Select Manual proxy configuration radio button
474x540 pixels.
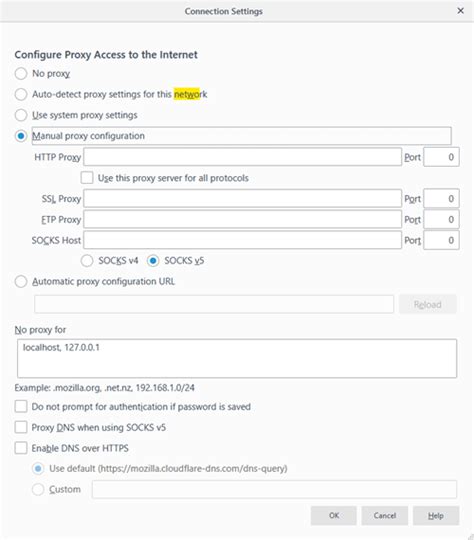pos(21,136)
